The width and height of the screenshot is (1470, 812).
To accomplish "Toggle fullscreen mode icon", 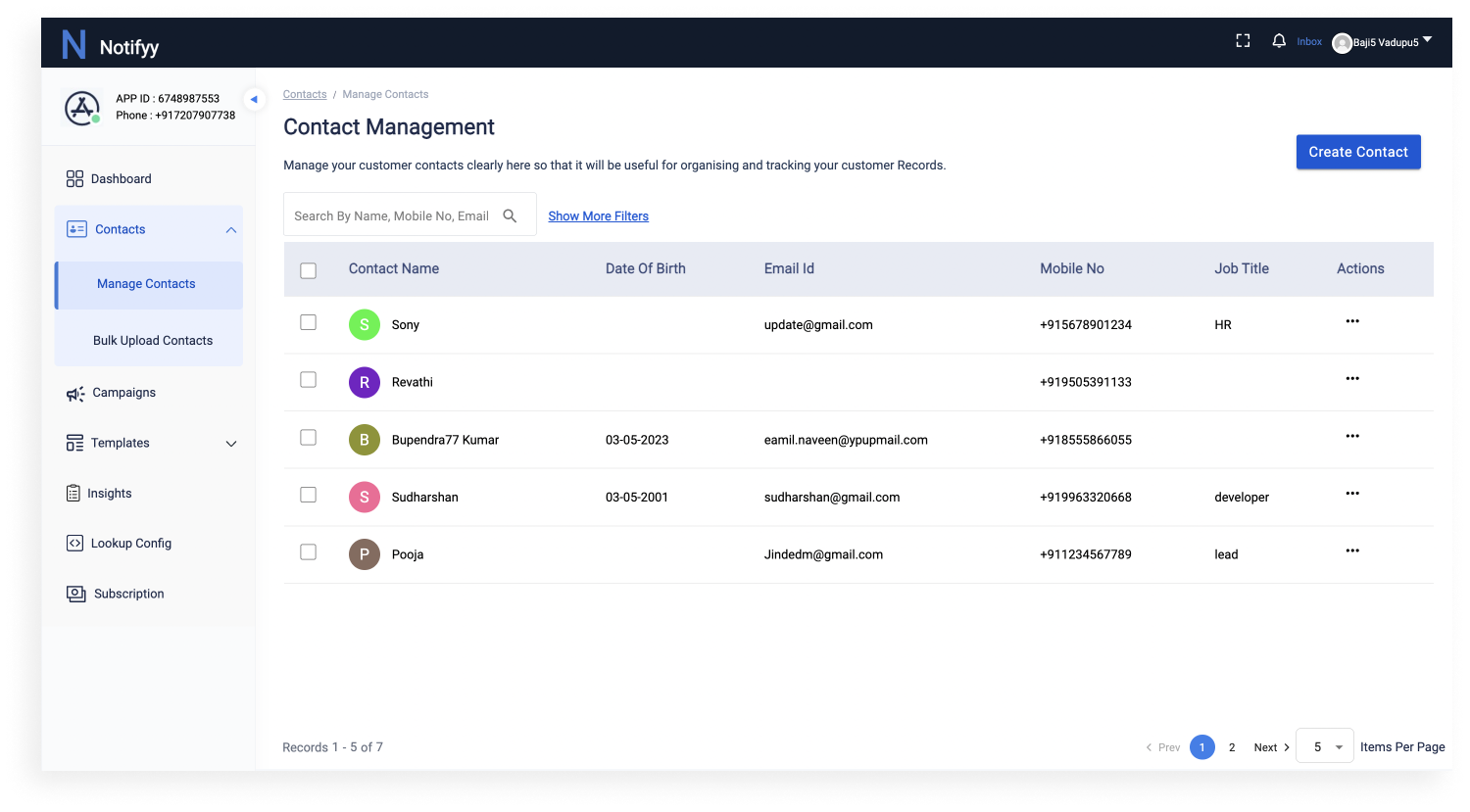I will pyautogui.click(x=1243, y=41).
